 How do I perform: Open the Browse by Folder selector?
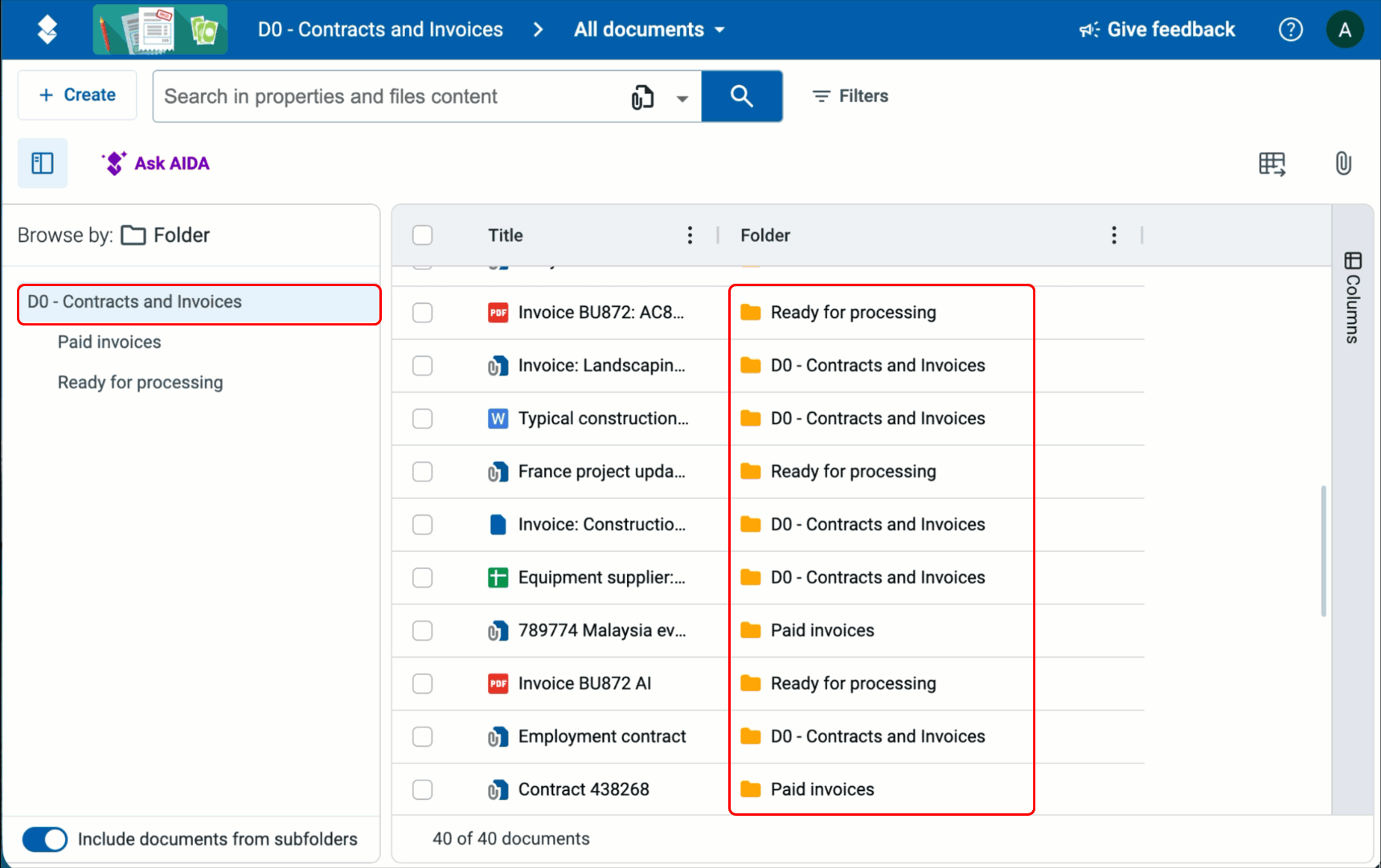(x=165, y=235)
